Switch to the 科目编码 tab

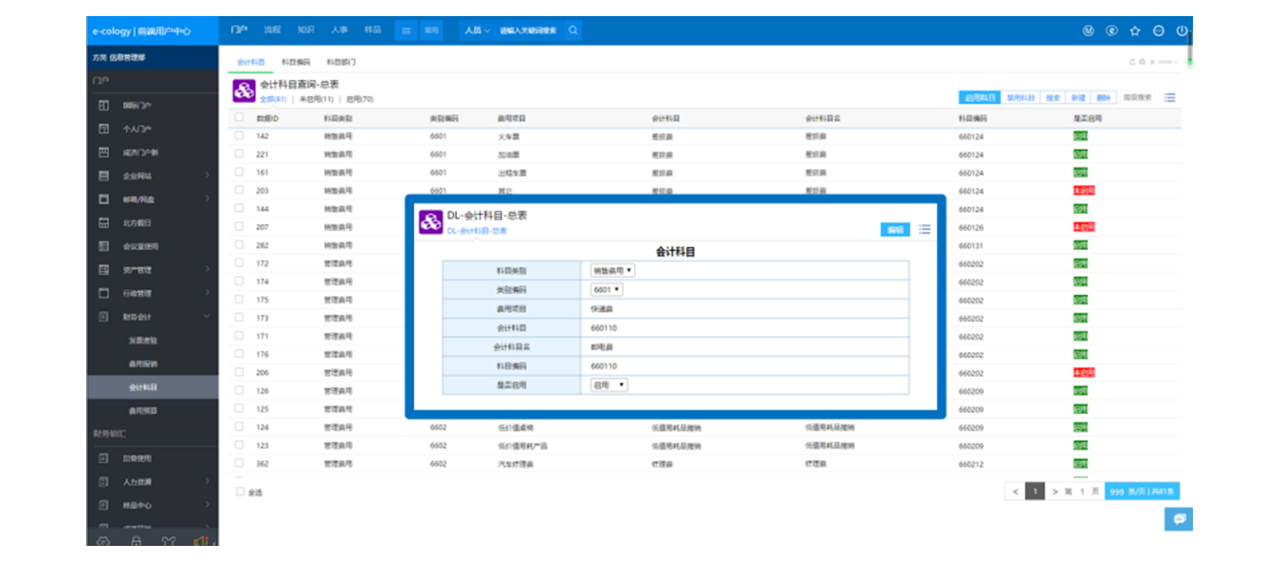(296, 62)
